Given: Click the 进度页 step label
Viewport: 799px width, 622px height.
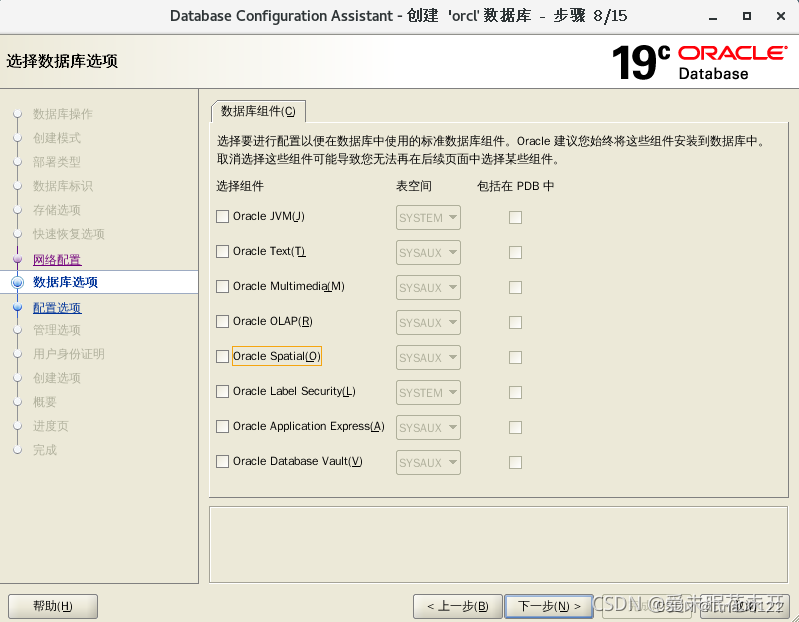Looking at the screenshot, I should 50,426.
